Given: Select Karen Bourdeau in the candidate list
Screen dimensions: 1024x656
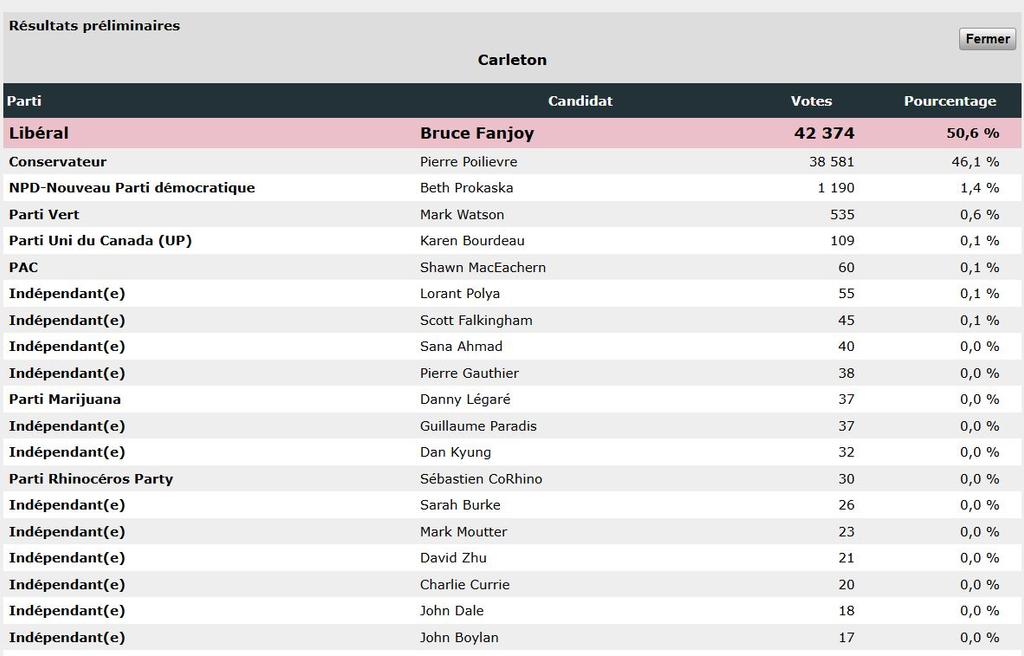Looking at the screenshot, I should 472,240.
